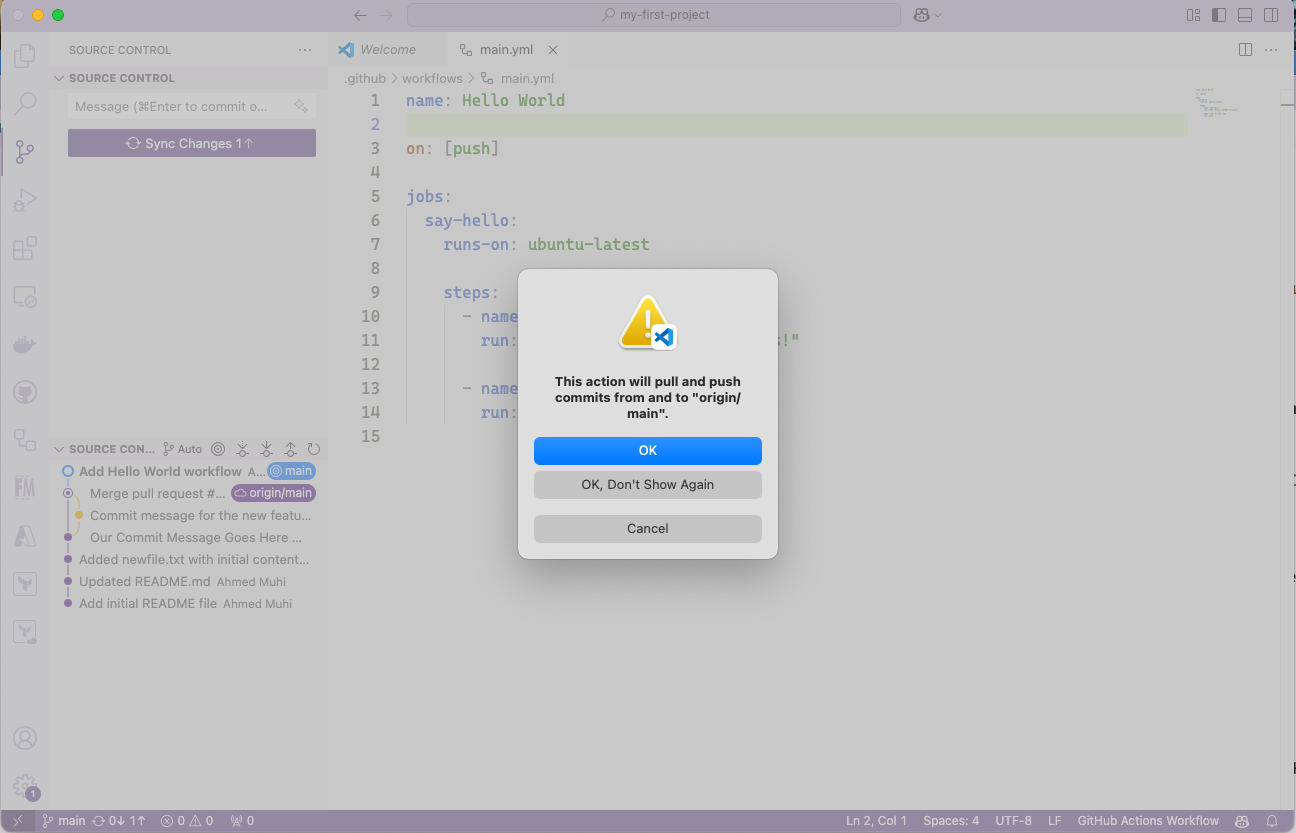The image size is (1296, 833).
Task: Click workflows in the breadcrumb
Action: tap(432, 78)
